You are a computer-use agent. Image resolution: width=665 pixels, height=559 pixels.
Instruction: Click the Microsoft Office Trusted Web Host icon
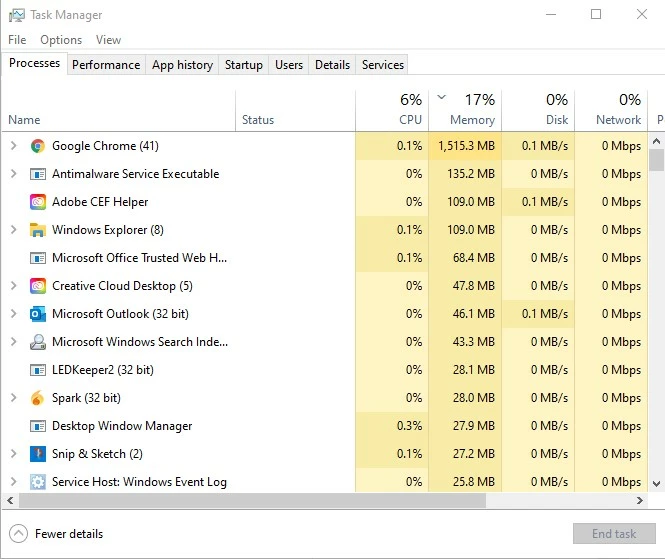point(38,258)
